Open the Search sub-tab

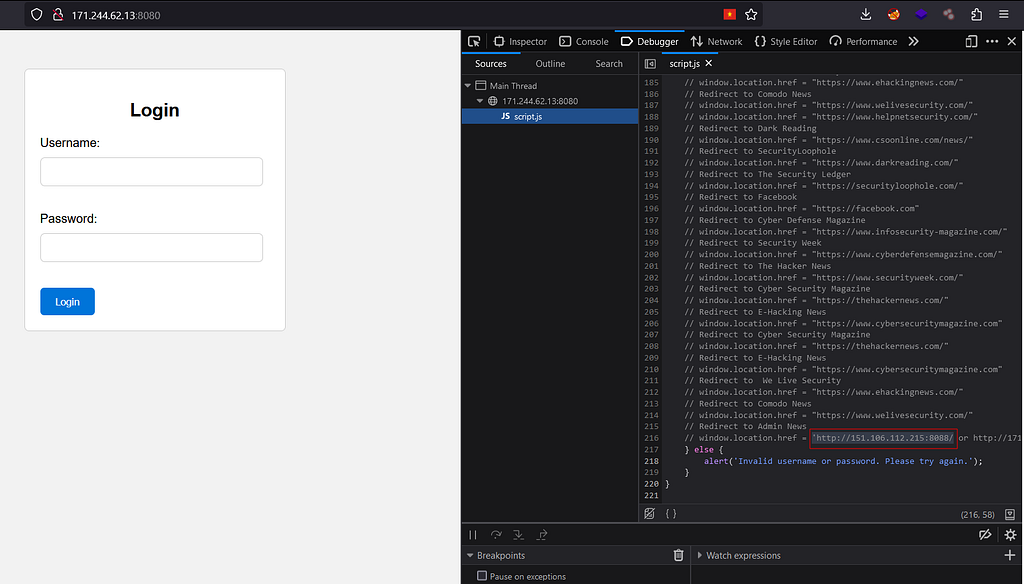click(609, 63)
